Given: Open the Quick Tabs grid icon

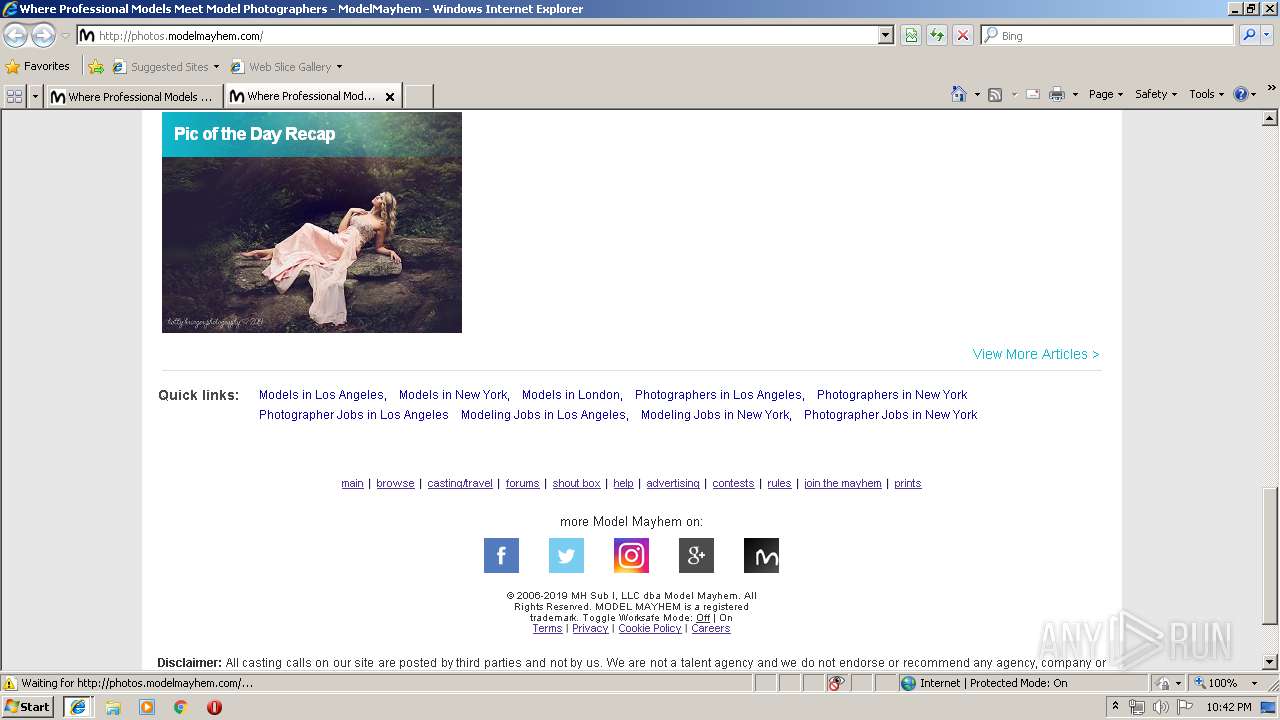Looking at the screenshot, I should point(14,96).
